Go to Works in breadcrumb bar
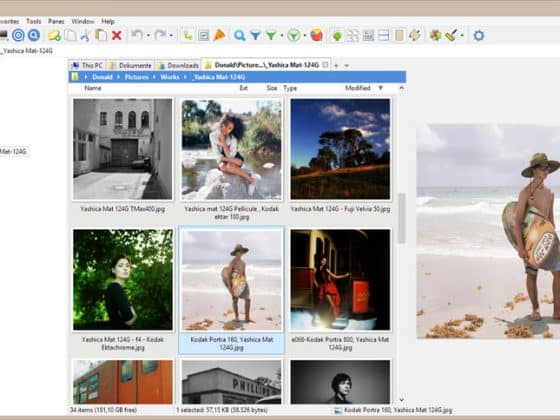 (170, 77)
